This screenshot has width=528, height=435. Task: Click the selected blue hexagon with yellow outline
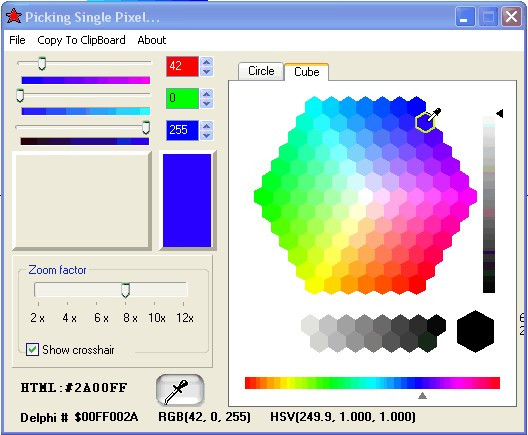(x=426, y=122)
